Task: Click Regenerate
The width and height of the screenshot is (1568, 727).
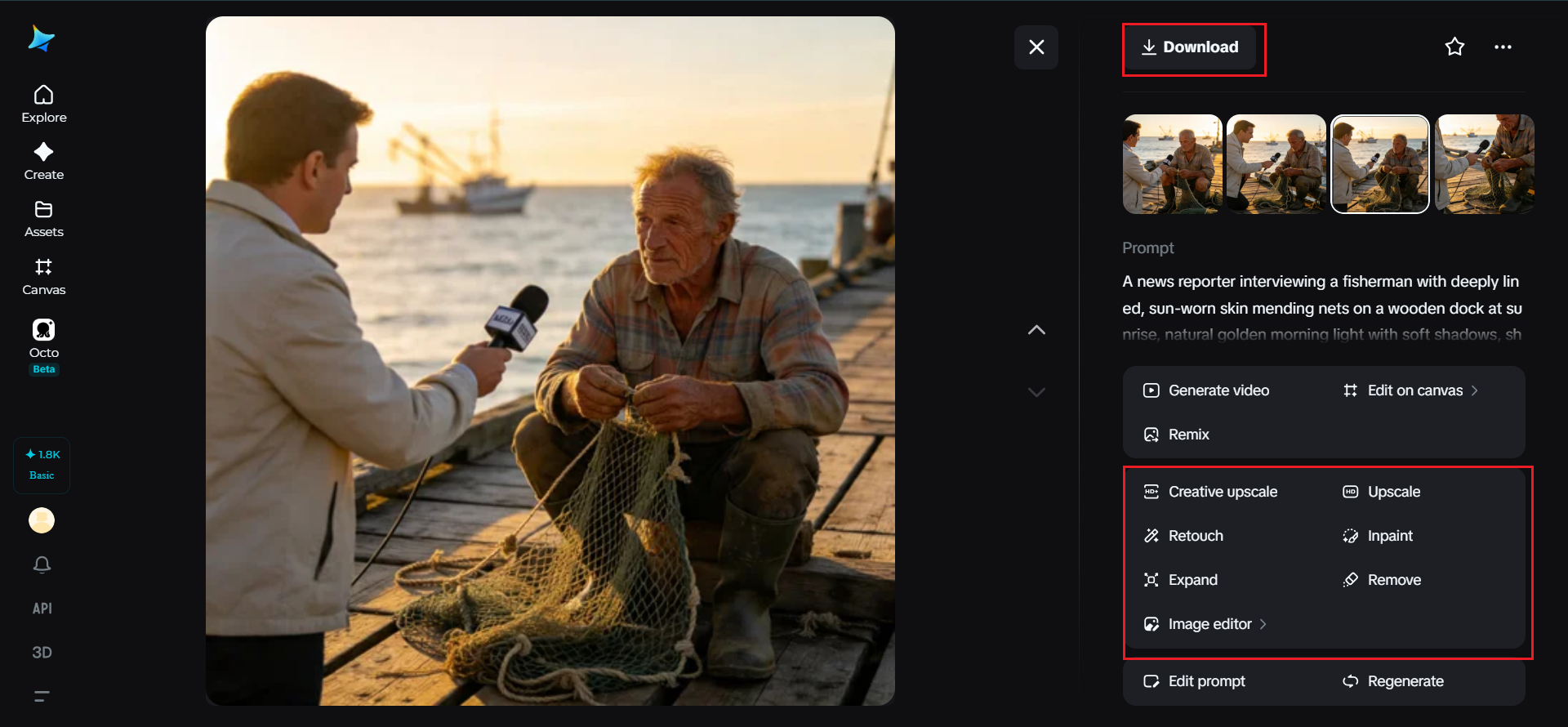Action: (1393, 681)
